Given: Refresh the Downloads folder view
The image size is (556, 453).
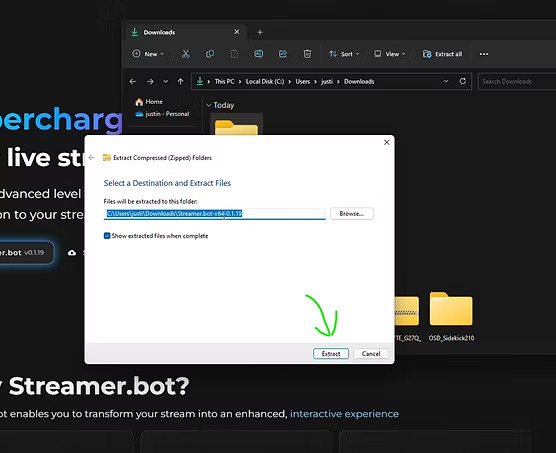Looking at the screenshot, I should point(462,81).
